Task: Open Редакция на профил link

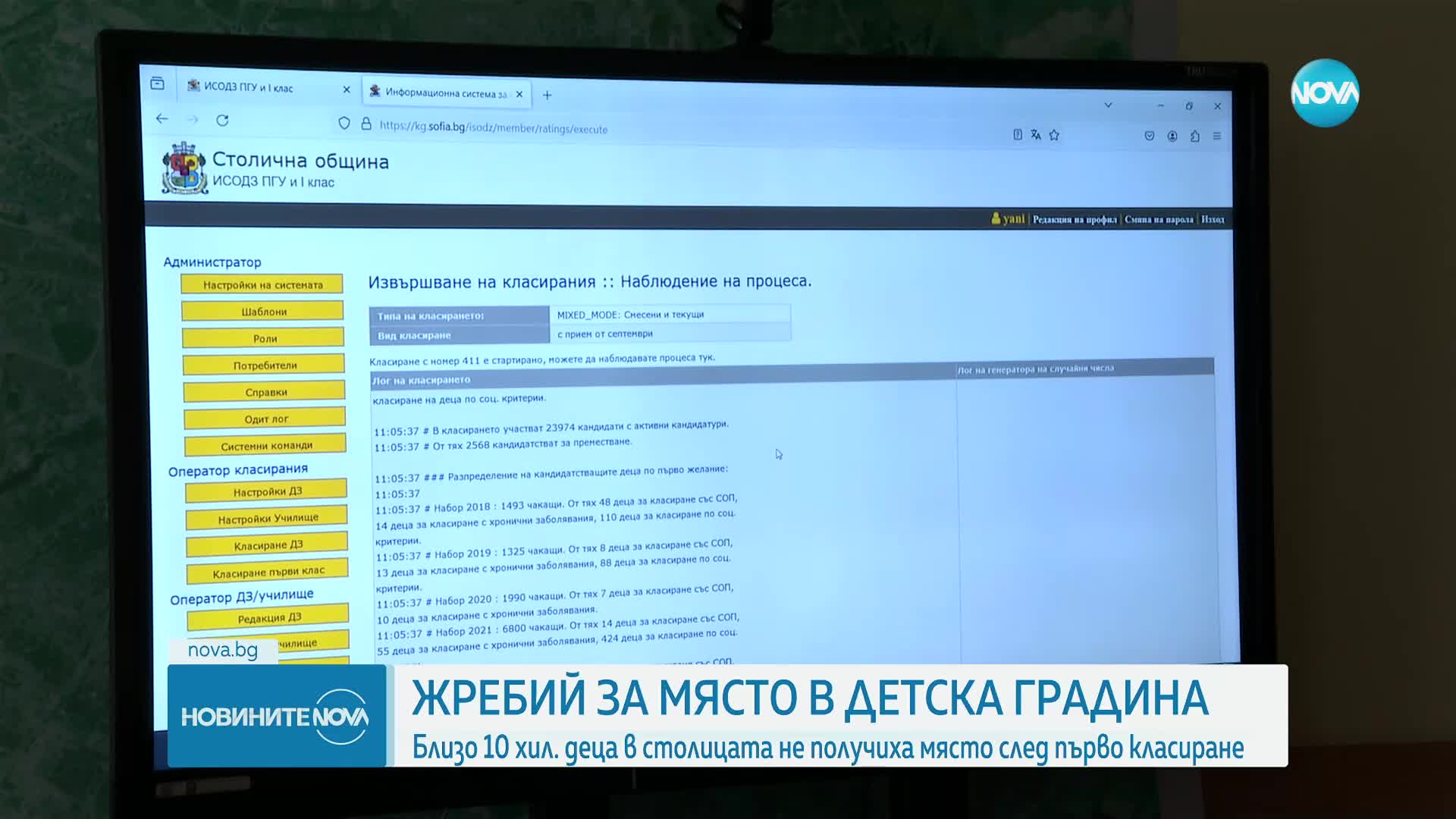Action: [x=1074, y=219]
